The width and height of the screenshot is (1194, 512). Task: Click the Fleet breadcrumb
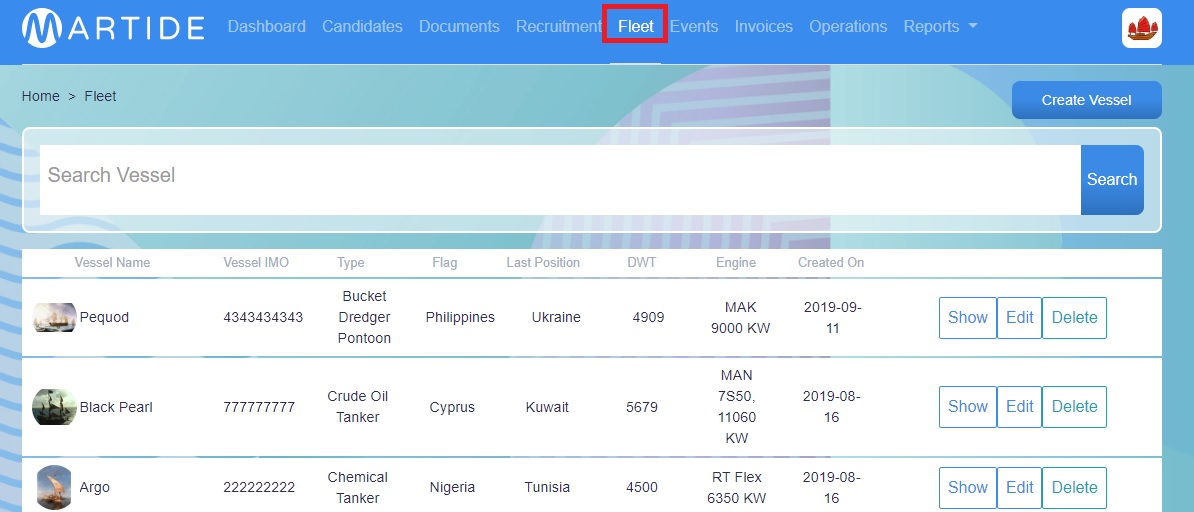coord(101,96)
